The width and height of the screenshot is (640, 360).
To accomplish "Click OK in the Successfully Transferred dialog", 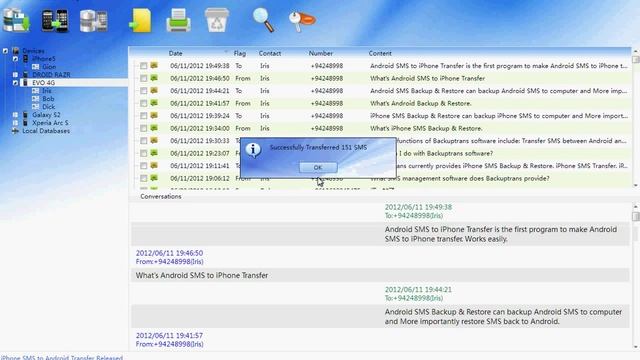I will point(318,167).
